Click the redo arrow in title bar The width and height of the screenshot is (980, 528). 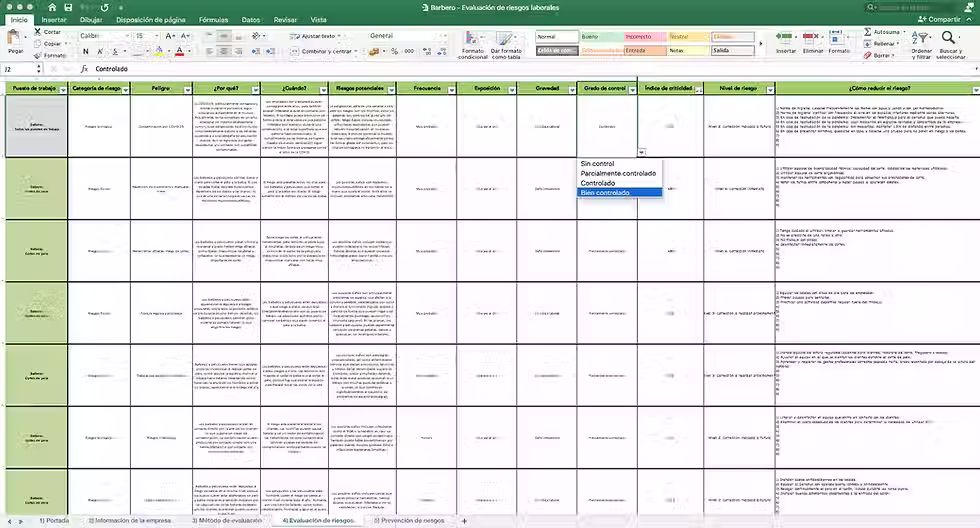(x=104, y=7)
